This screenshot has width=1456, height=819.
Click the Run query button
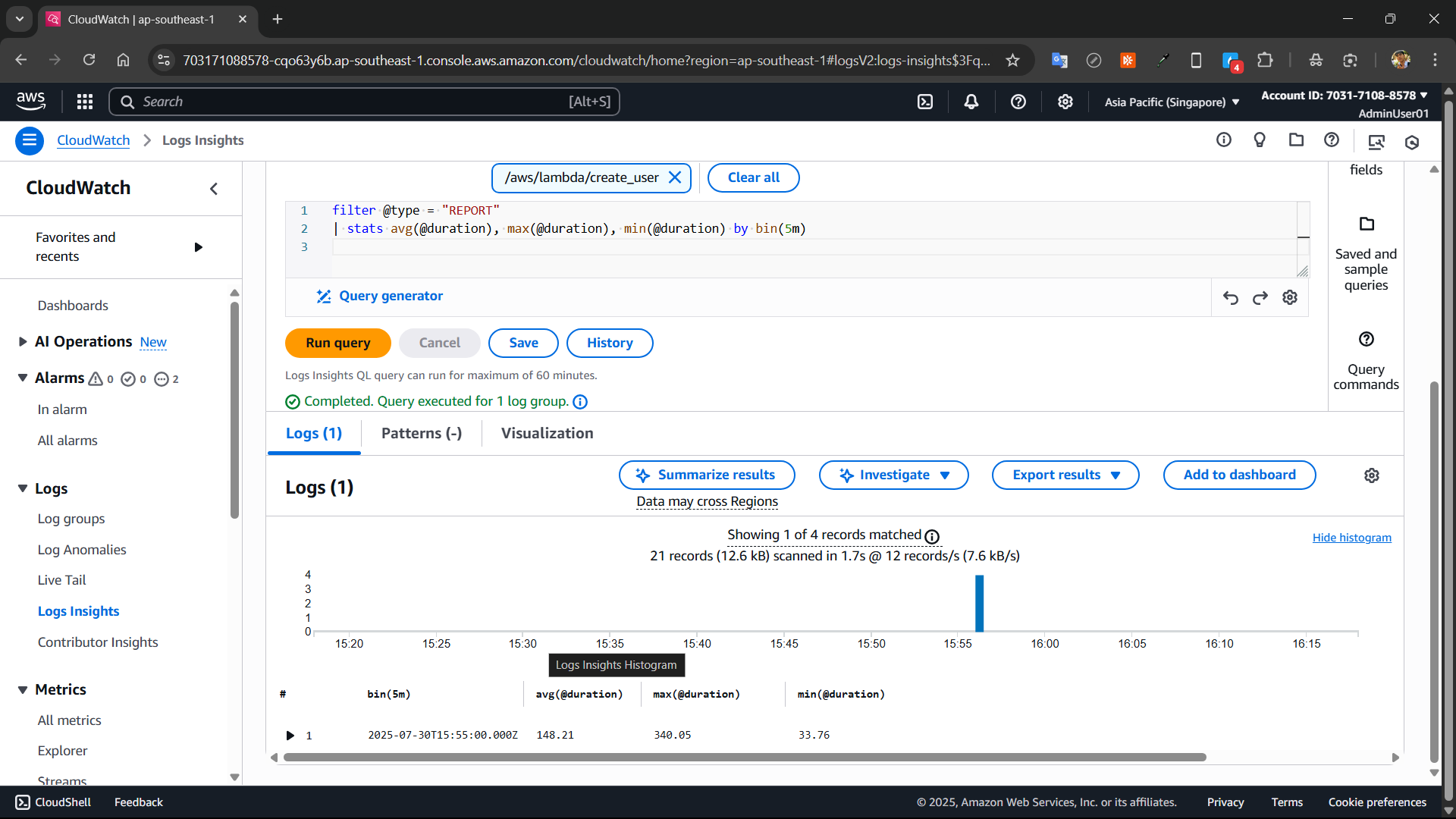[338, 343]
